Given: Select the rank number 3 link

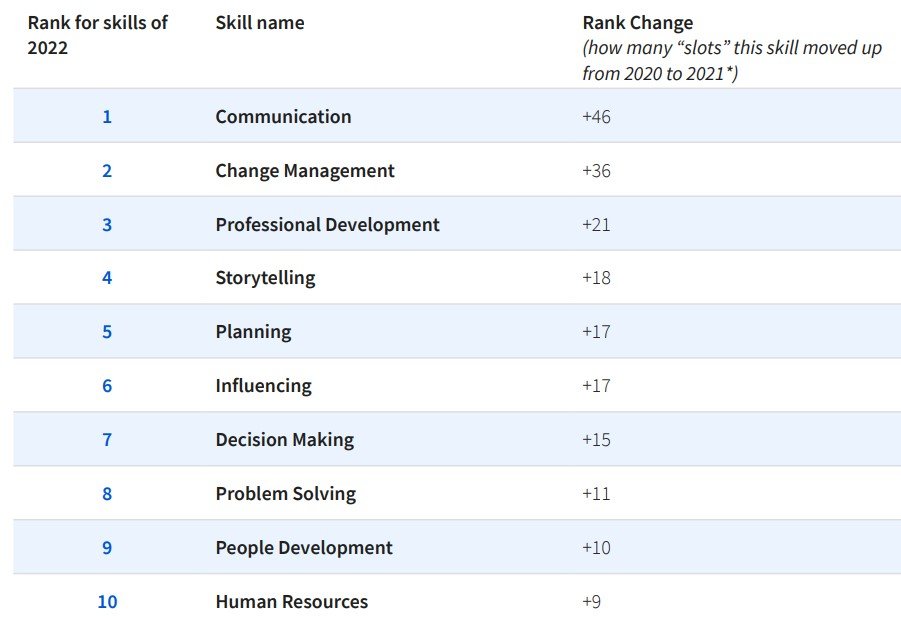Looking at the screenshot, I should [x=107, y=225].
